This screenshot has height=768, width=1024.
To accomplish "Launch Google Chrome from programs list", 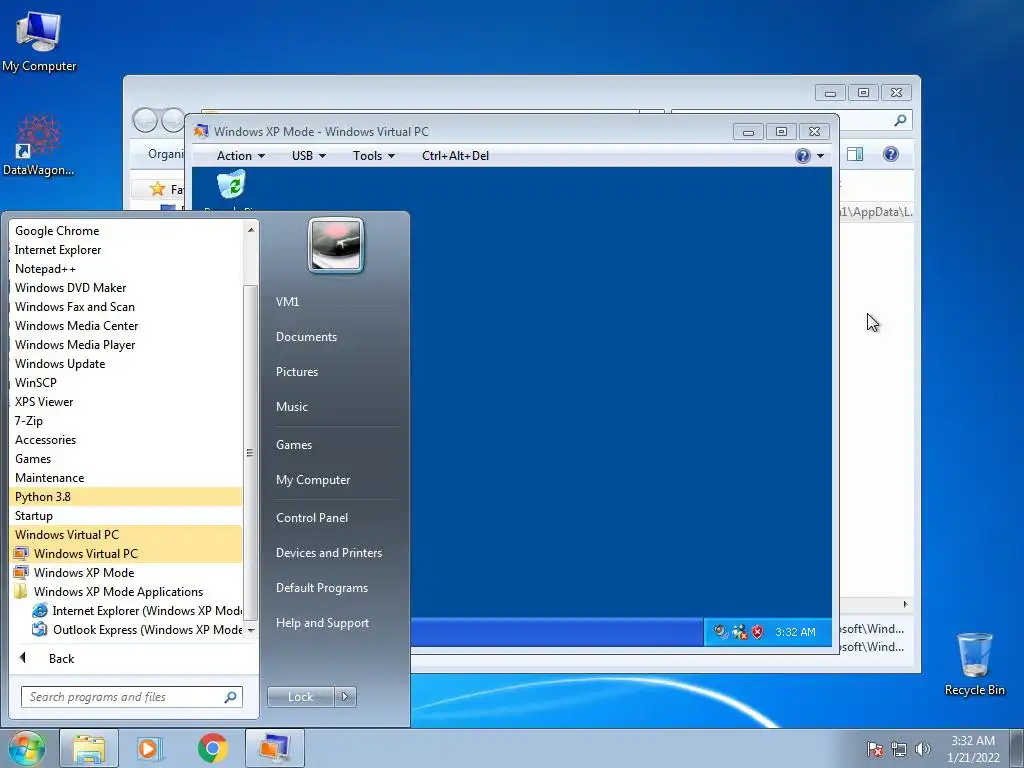I will point(127,231).
